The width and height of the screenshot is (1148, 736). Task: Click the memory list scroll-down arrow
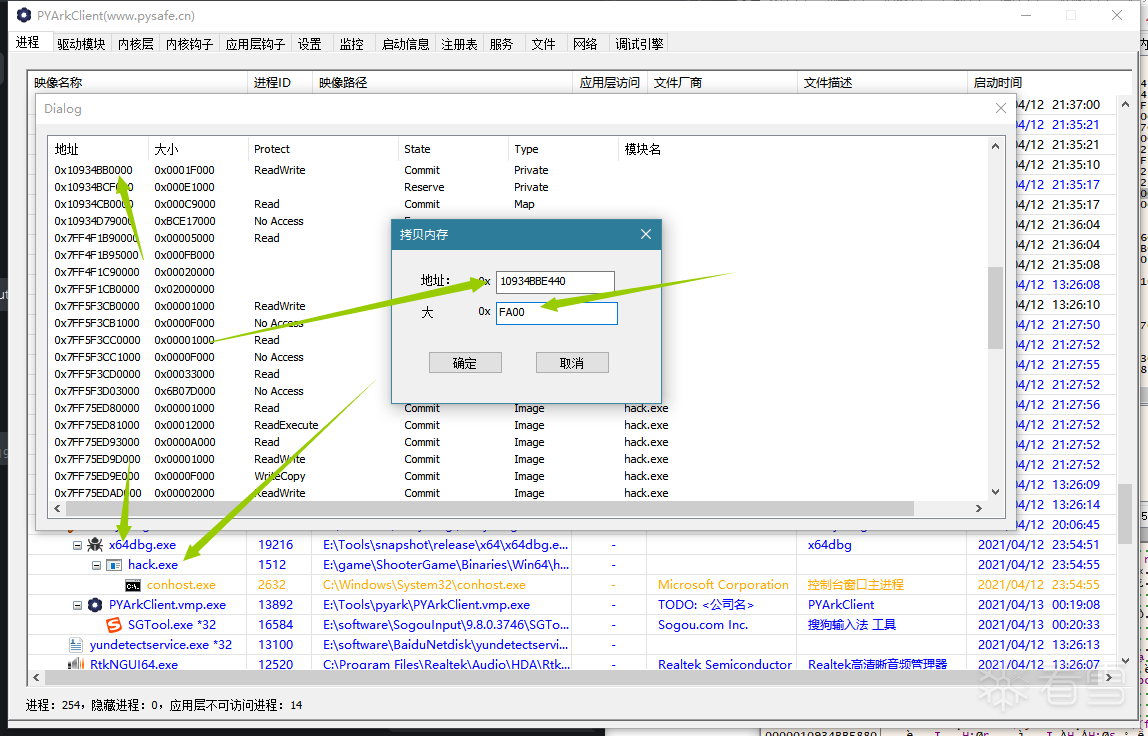tap(995, 492)
